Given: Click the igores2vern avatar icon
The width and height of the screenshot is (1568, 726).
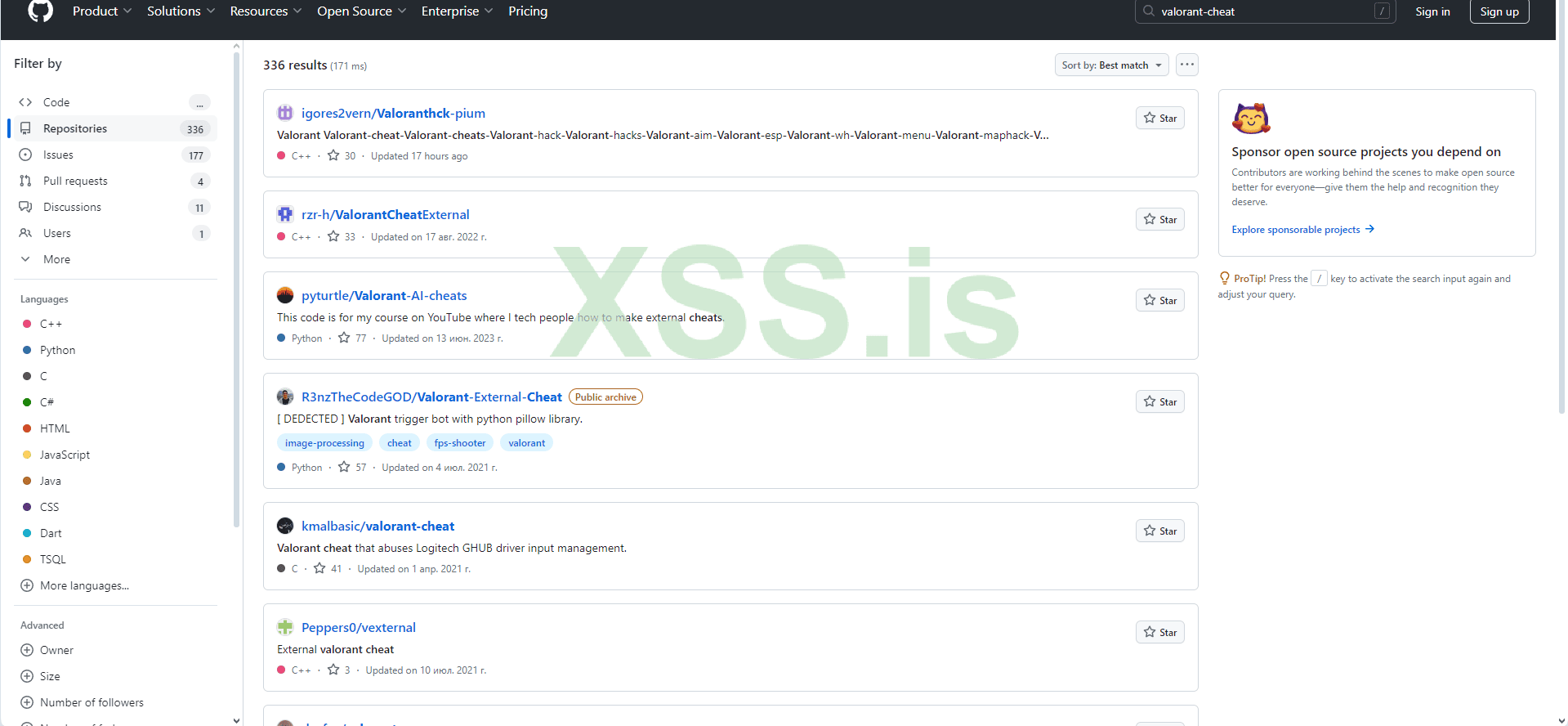Looking at the screenshot, I should point(285,113).
